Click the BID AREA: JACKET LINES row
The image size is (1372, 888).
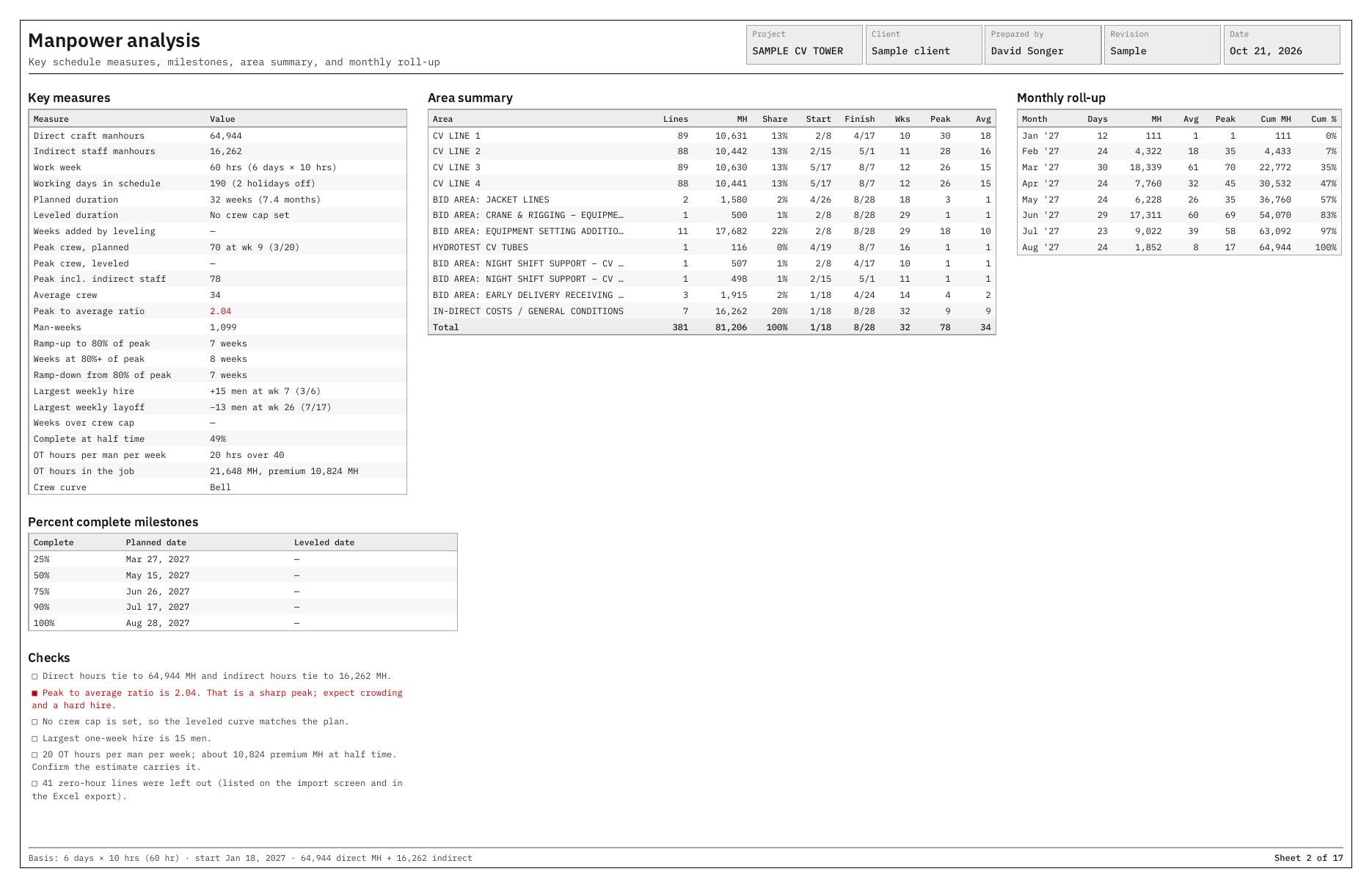coord(712,200)
